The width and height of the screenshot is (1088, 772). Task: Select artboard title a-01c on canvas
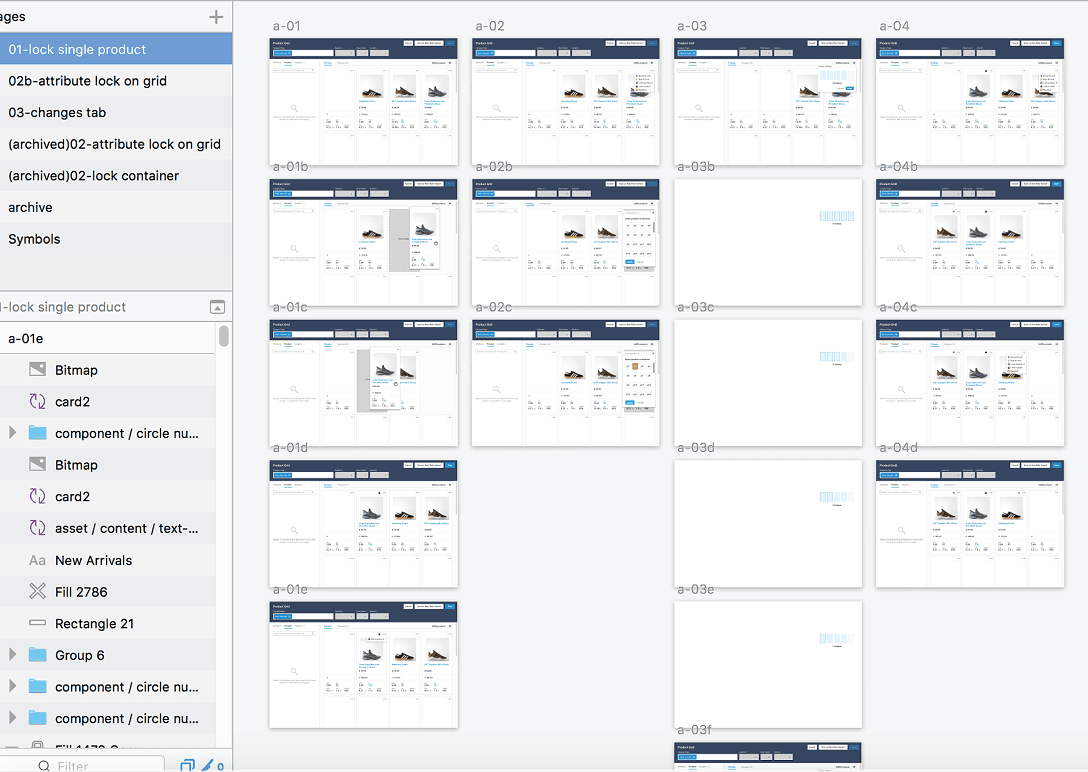(x=290, y=307)
